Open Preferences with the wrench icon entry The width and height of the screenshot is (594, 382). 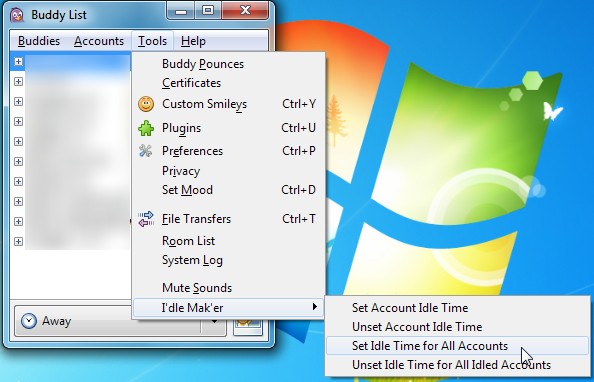pos(146,151)
